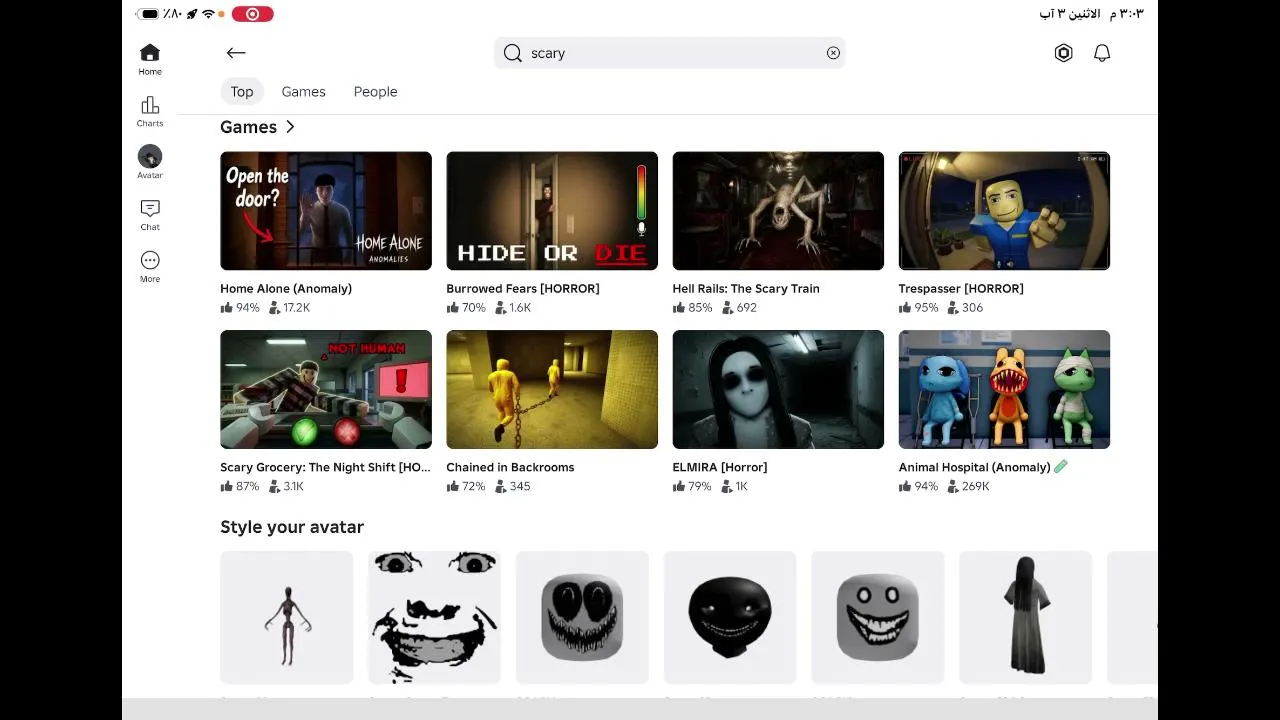Select the Top tab

point(242,91)
